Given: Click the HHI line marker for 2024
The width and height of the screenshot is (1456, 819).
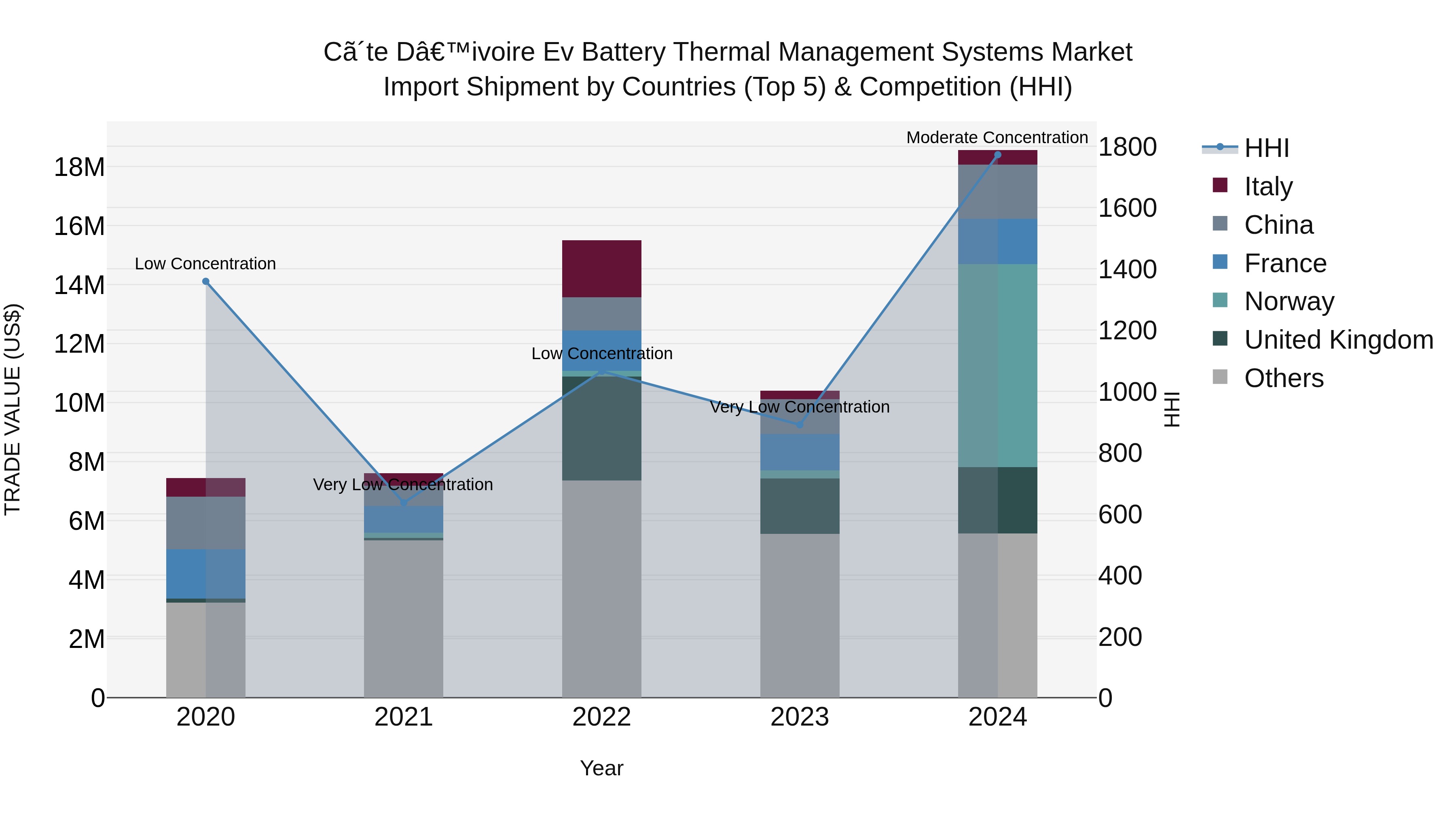Looking at the screenshot, I should (x=998, y=155).
